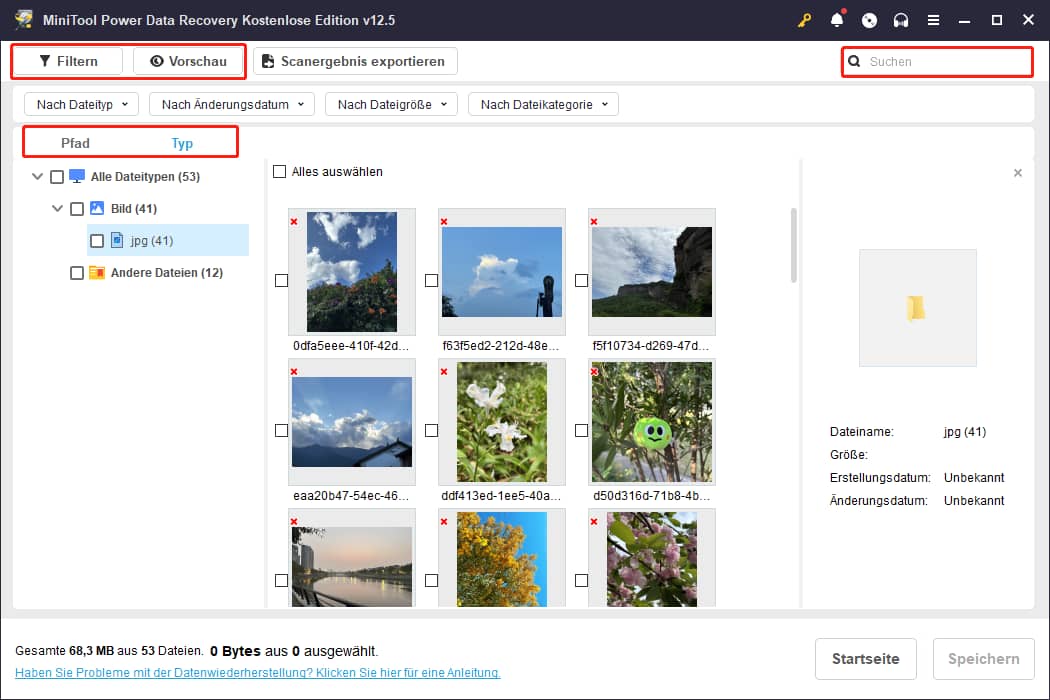
Task: Check Andere Dateien (12) checkbox
Action: click(x=77, y=273)
